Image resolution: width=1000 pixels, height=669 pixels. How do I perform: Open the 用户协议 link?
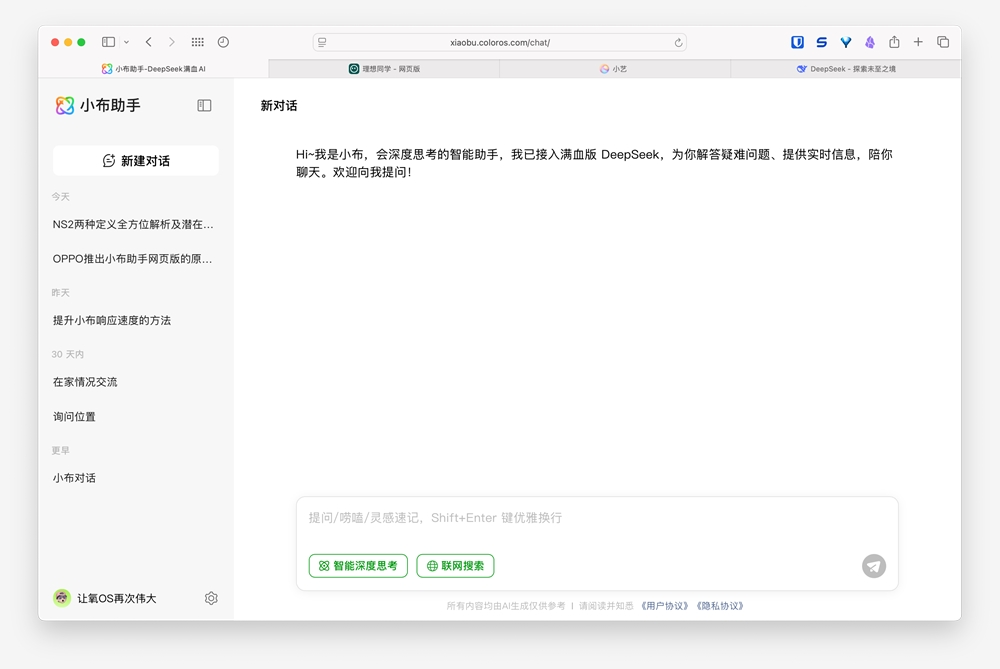(663, 605)
